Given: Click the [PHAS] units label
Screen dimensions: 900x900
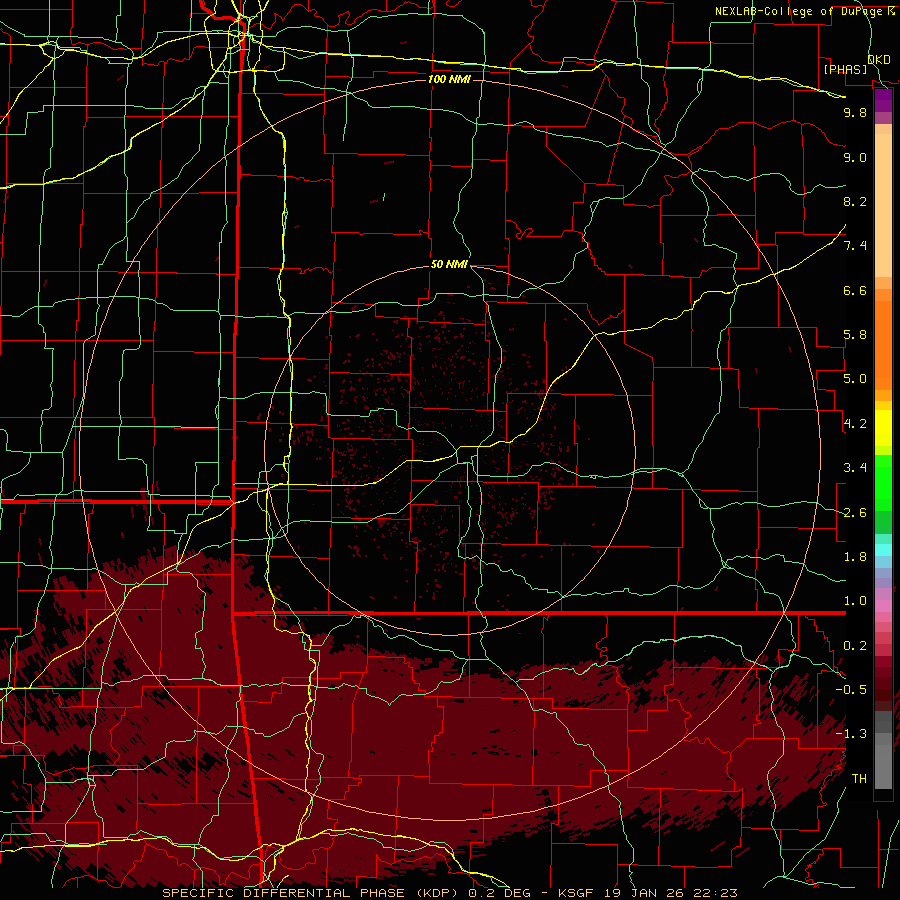Looking at the screenshot, I should (845, 69).
